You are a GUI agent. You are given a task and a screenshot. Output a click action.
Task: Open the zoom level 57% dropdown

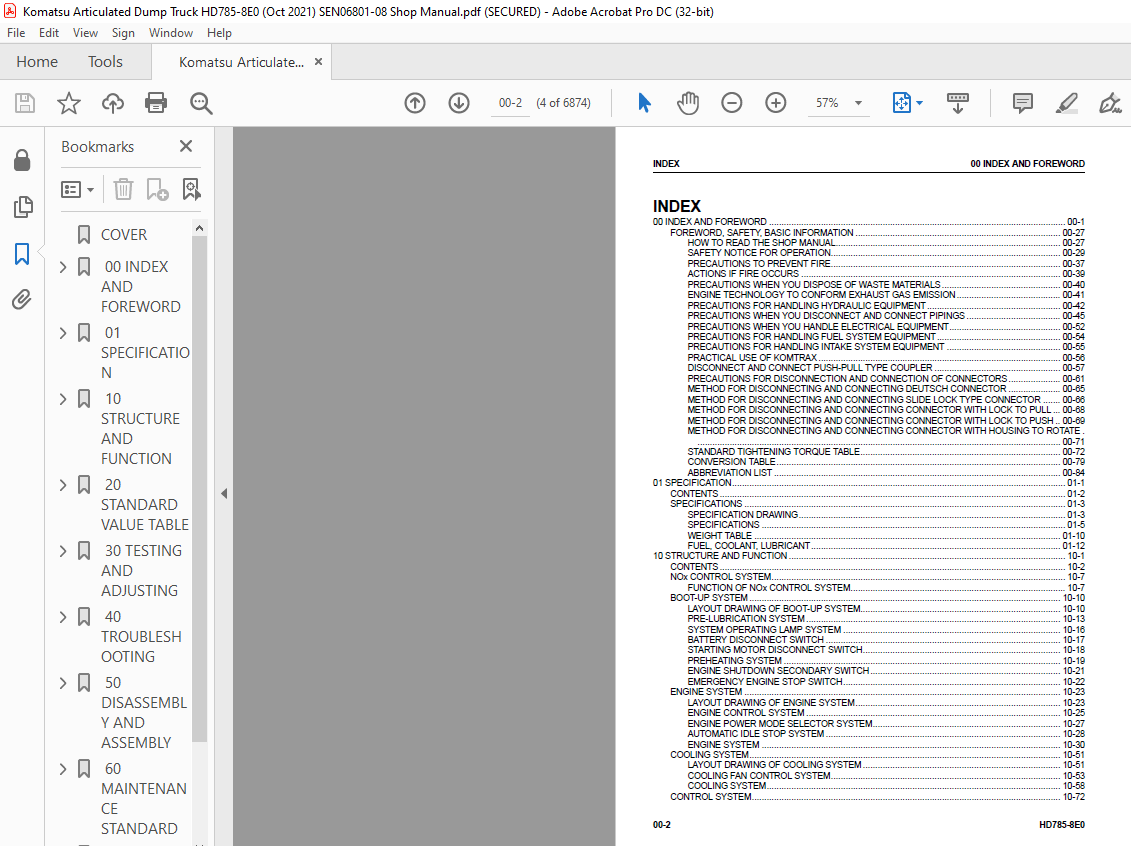click(x=858, y=103)
